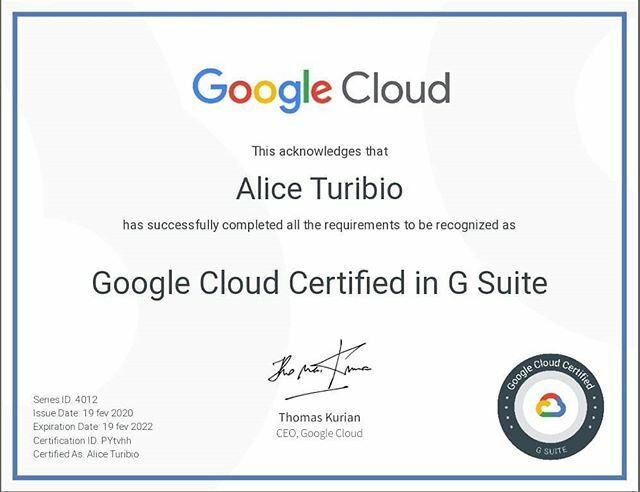The width and height of the screenshot is (640, 492).
Task: Click 'Certification ID: PYtvhh' line
Action: (82, 441)
